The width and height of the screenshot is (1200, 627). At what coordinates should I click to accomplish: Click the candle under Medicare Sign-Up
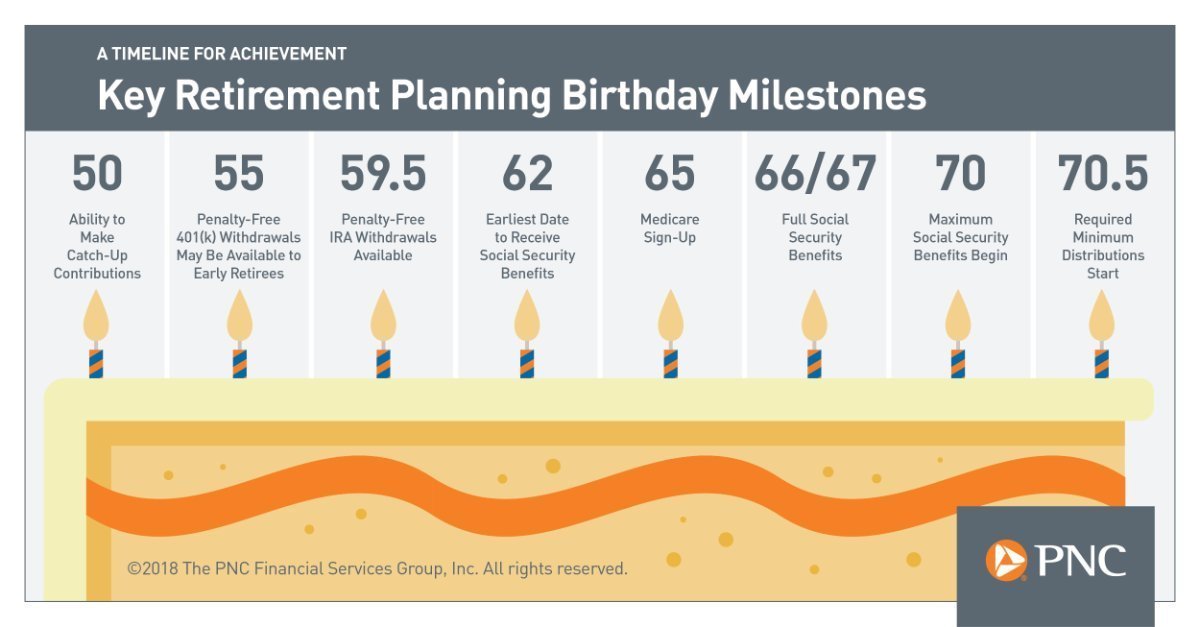pos(670,334)
